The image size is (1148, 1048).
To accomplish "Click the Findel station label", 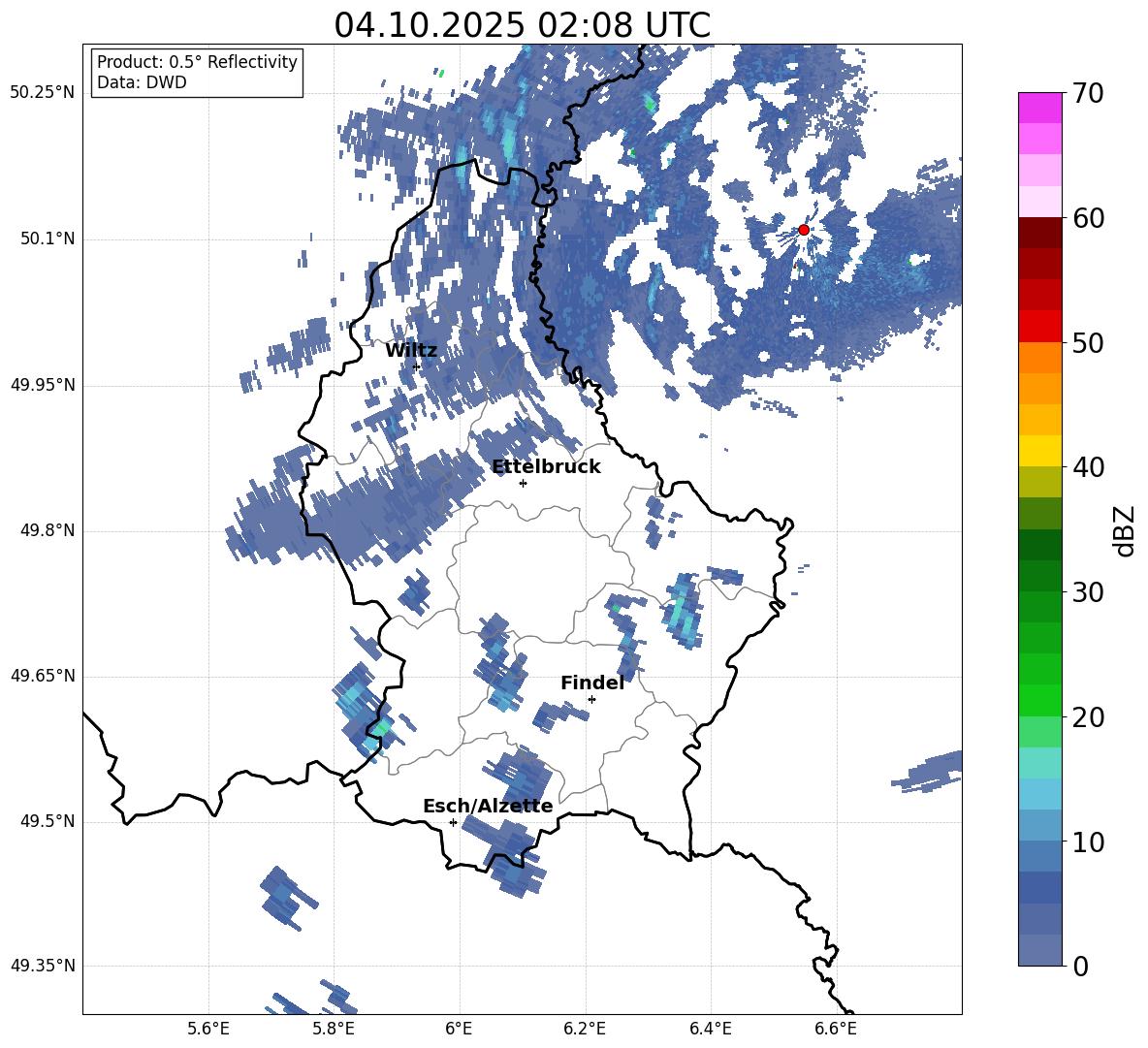I will [x=592, y=683].
